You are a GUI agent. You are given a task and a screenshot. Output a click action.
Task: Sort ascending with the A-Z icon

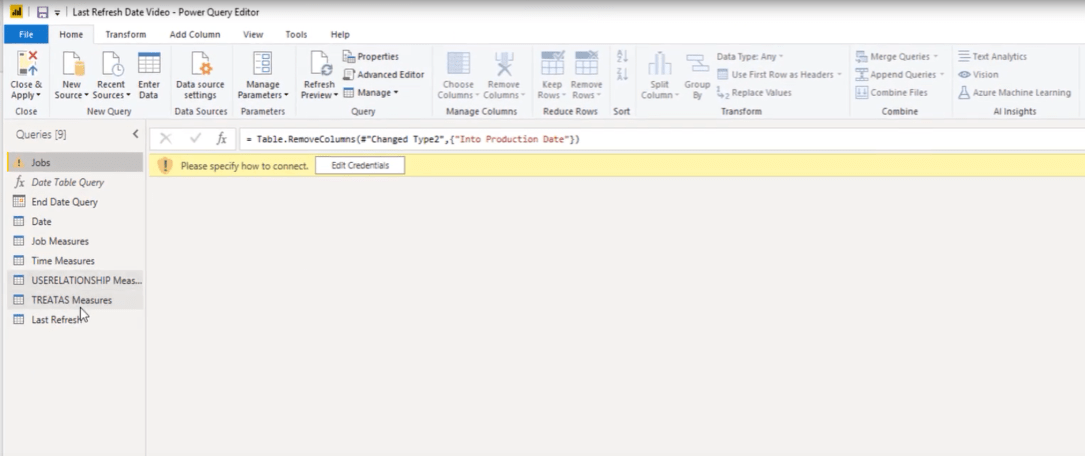621,57
